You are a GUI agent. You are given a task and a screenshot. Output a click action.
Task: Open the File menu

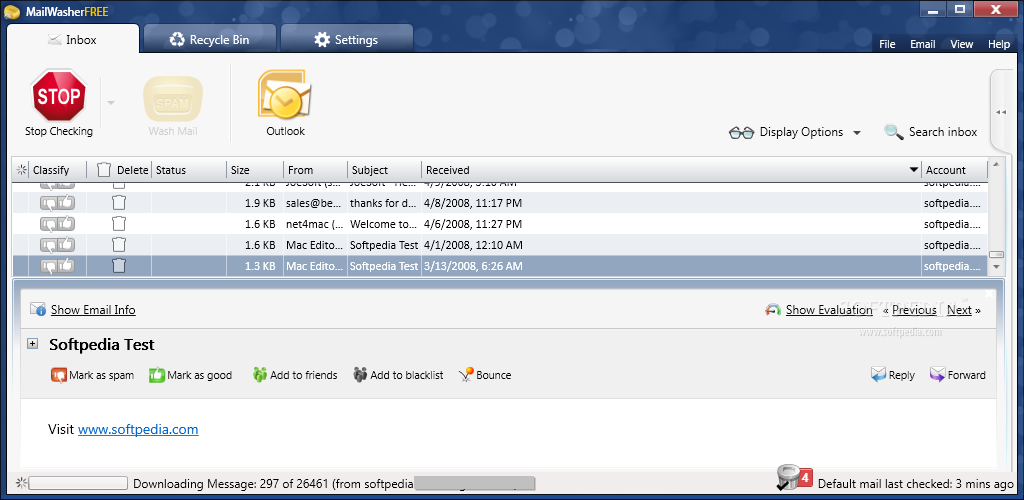pos(887,44)
